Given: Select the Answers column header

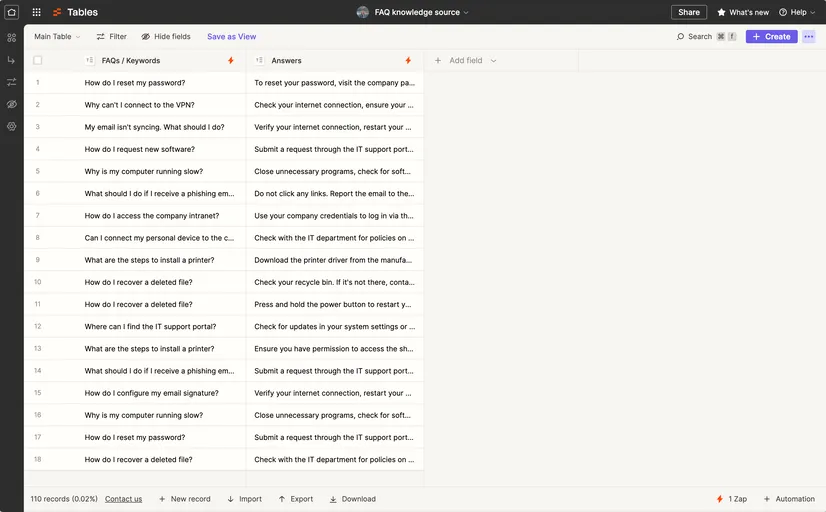Looking at the screenshot, I should pos(335,61).
